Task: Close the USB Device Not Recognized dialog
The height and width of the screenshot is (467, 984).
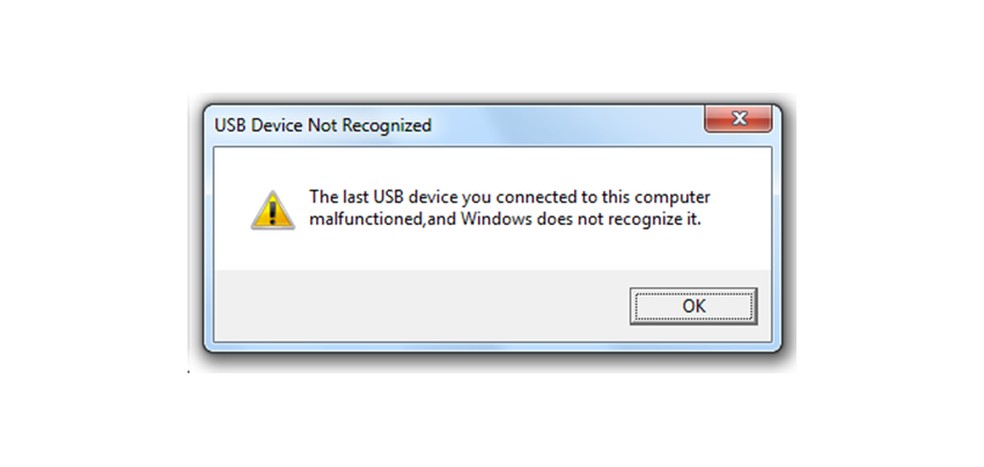Action: 738,119
